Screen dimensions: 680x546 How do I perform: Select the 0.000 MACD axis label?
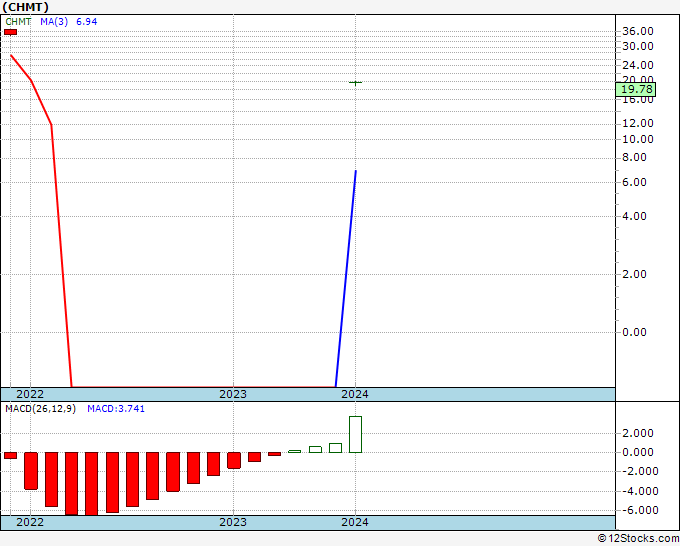(638, 452)
